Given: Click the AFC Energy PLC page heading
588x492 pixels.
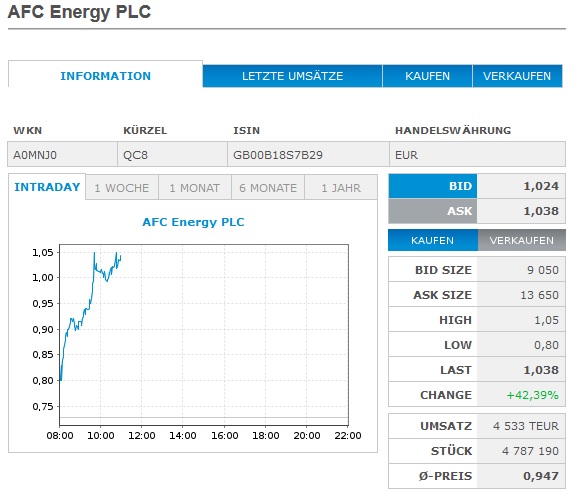Looking at the screenshot, I should tap(79, 12).
